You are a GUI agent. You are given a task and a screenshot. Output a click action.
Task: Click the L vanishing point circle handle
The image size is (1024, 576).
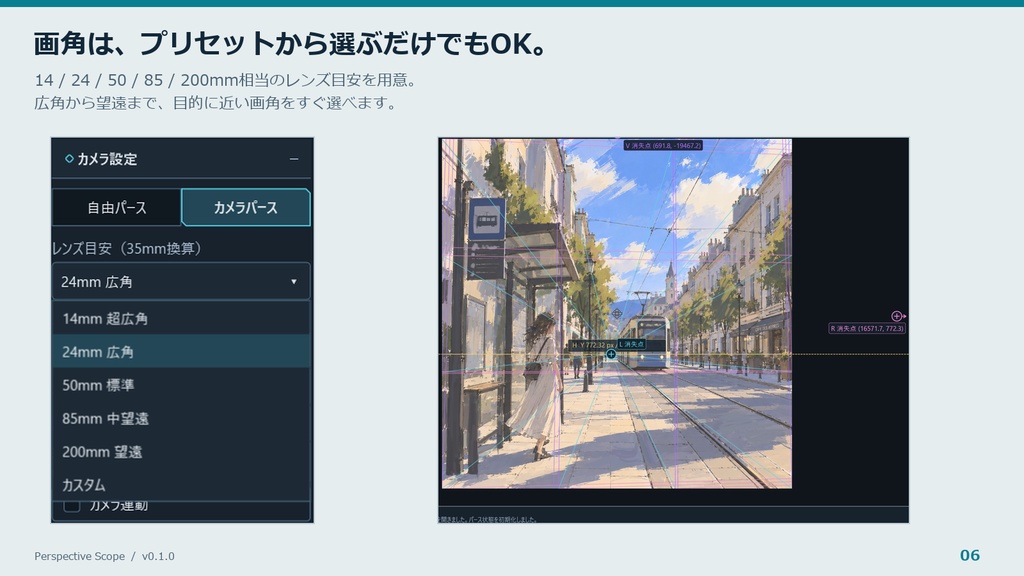(x=611, y=355)
